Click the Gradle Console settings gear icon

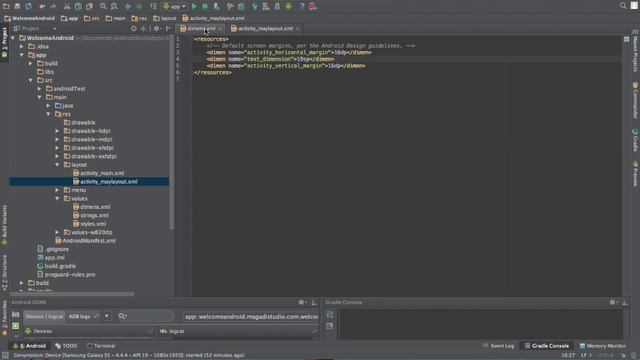[613, 302]
